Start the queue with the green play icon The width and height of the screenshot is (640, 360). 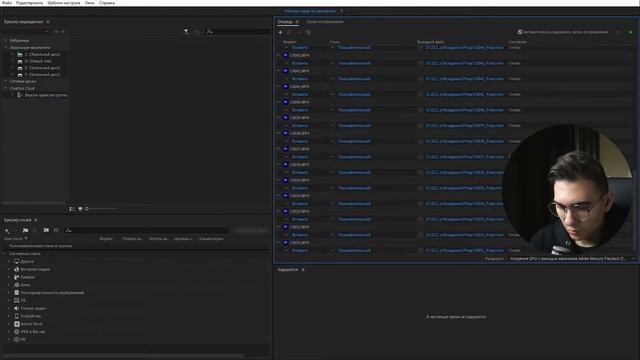point(630,32)
